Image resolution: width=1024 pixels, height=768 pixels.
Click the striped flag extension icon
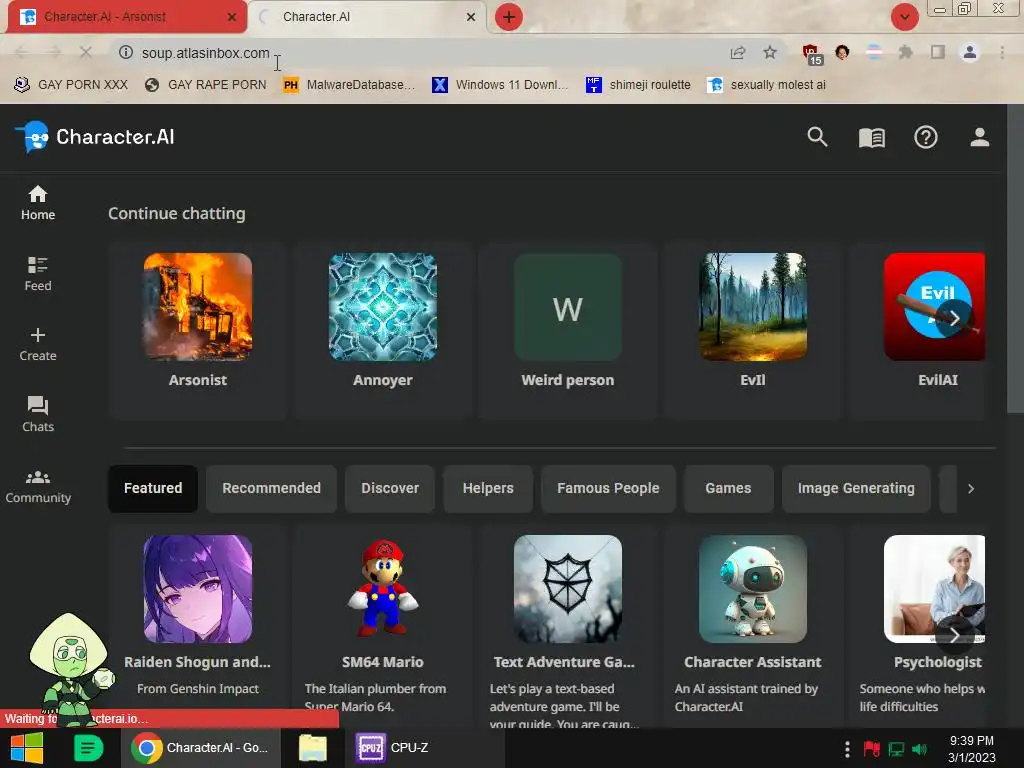click(874, 52)
